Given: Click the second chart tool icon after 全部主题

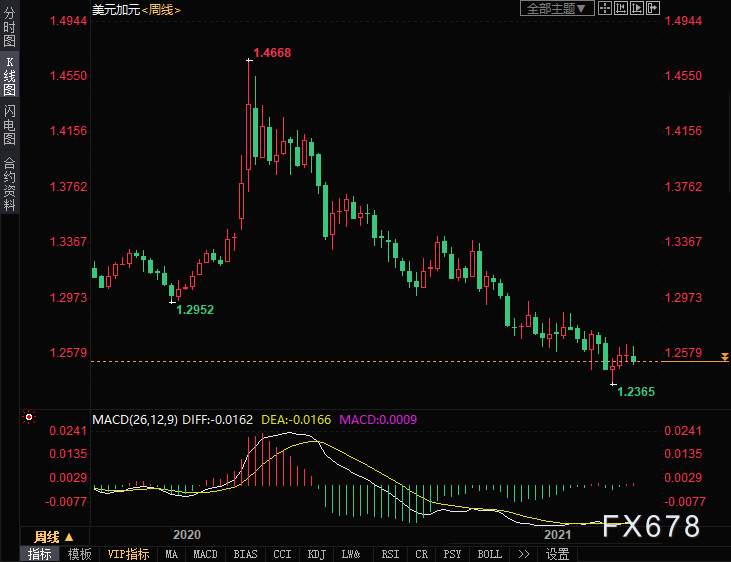Looking at the screenshot, I should (x=622, y=8).
